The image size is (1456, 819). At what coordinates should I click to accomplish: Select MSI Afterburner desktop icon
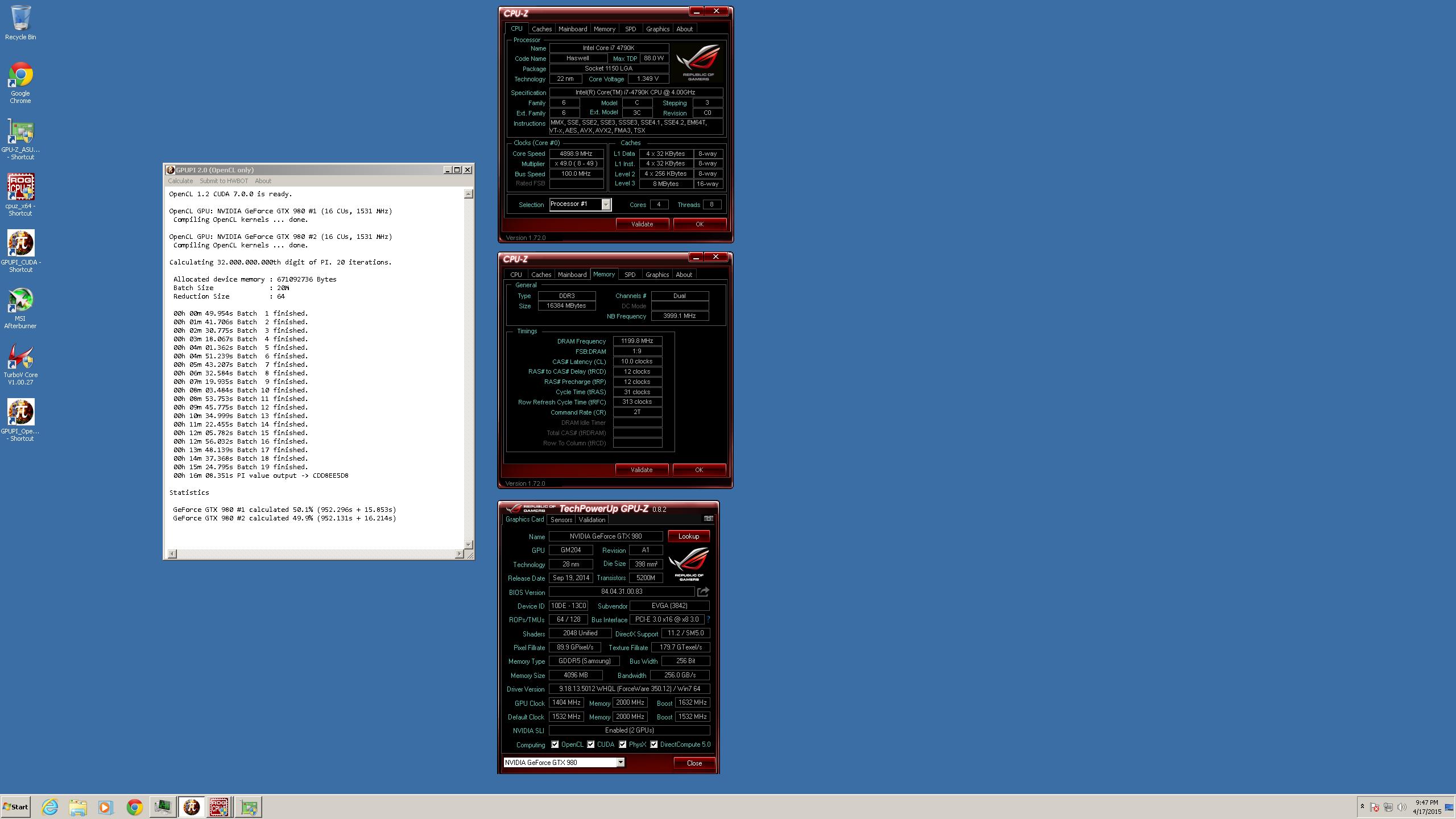click(x=20, y=308)
